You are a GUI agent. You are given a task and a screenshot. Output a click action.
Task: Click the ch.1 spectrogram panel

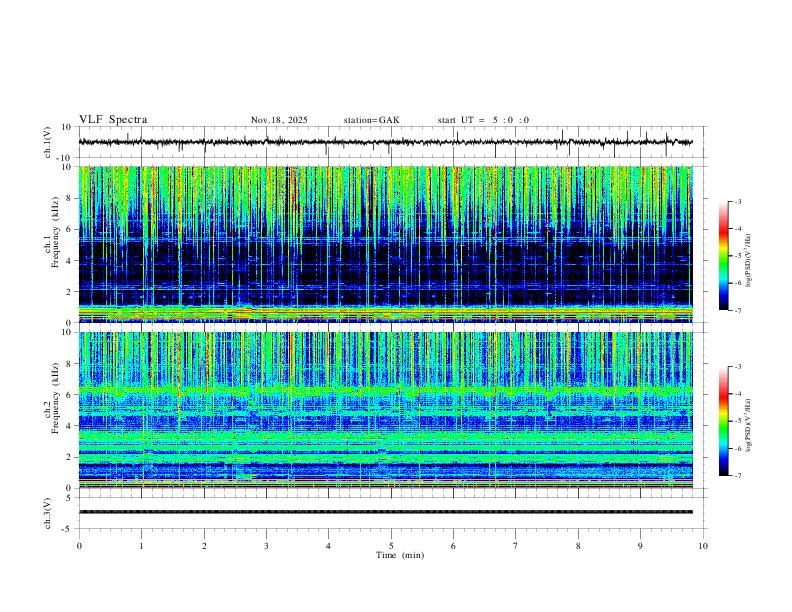[385, 244]
